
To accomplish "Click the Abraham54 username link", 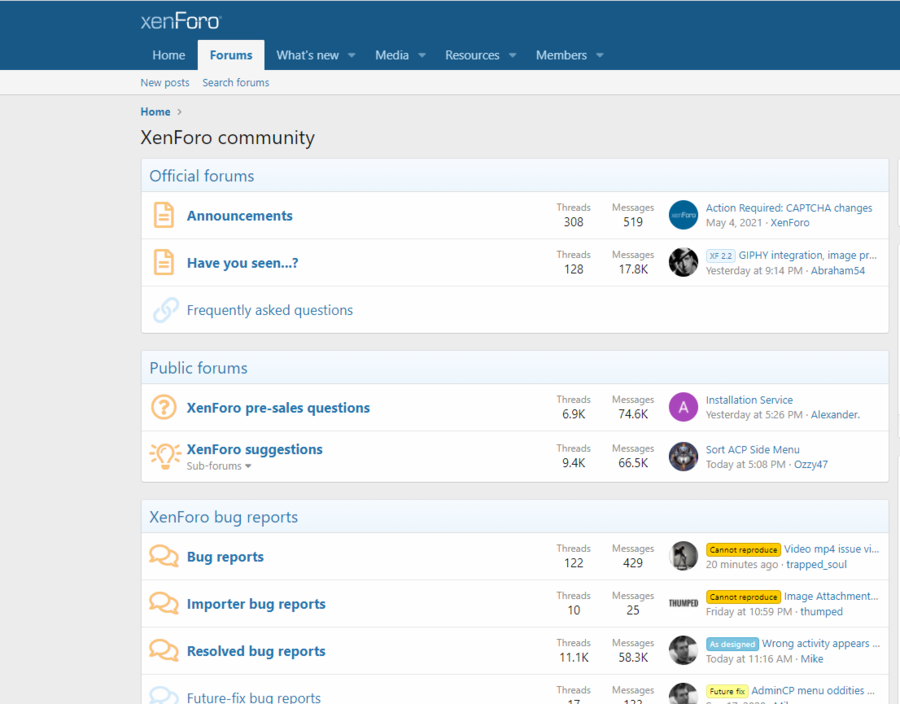I will tap(837, 270).
